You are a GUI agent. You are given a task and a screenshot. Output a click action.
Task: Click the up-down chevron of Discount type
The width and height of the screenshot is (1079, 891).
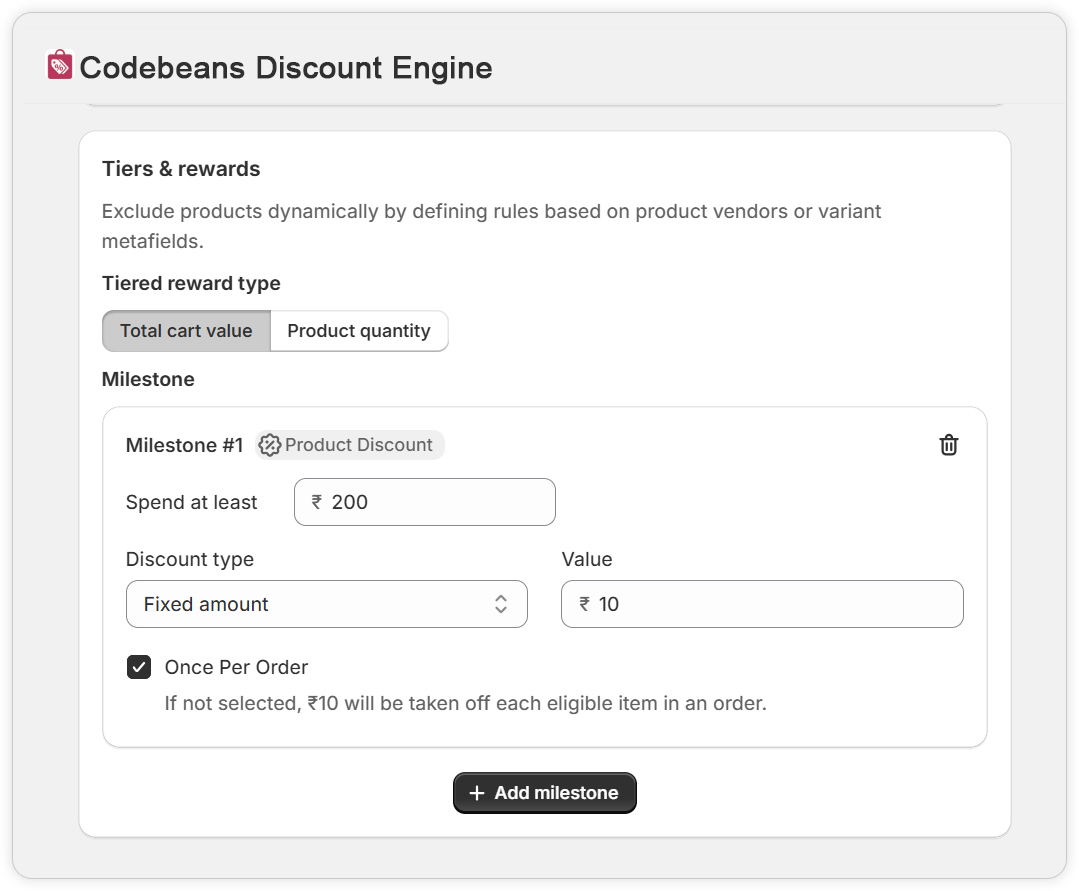click(501, 604)
